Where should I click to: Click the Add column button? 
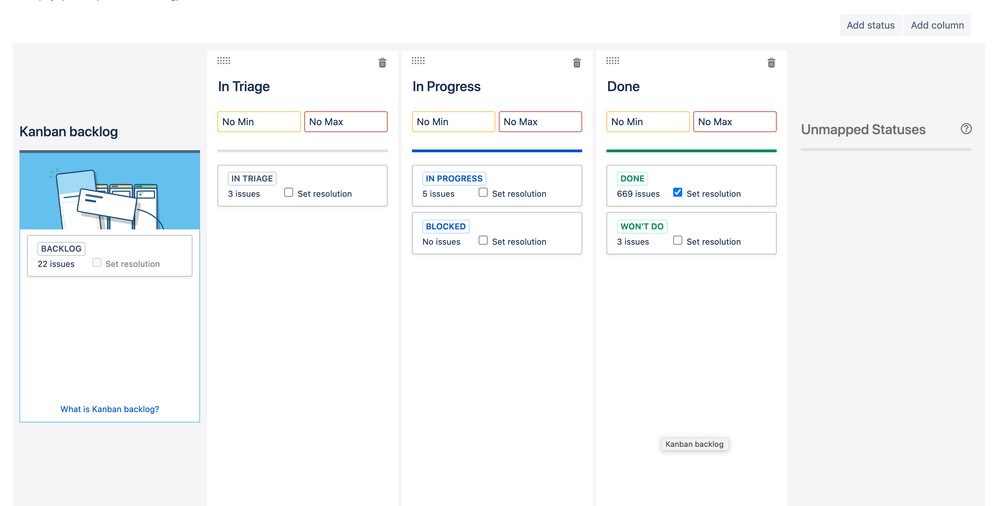click(x=937, y=25)
